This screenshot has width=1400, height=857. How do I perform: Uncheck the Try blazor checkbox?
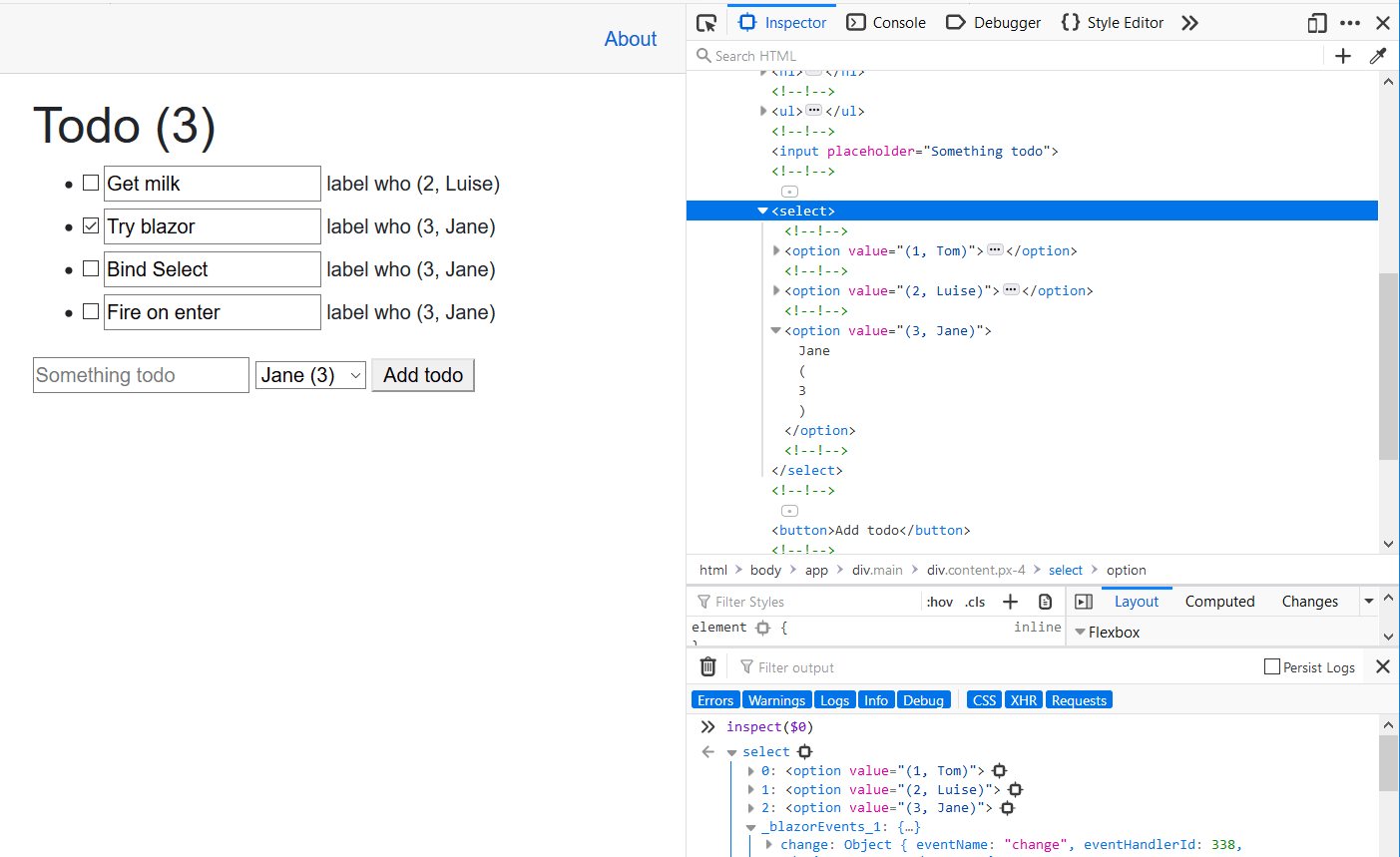[91, 225]
